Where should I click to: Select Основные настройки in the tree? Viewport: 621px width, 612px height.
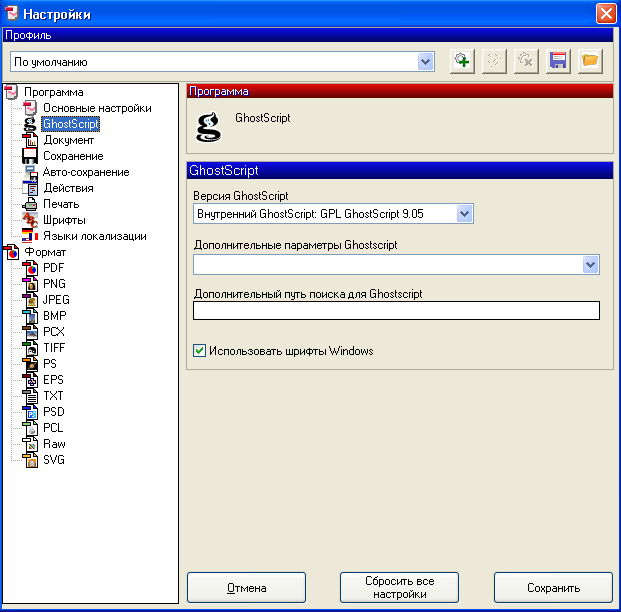click(97, 108)
